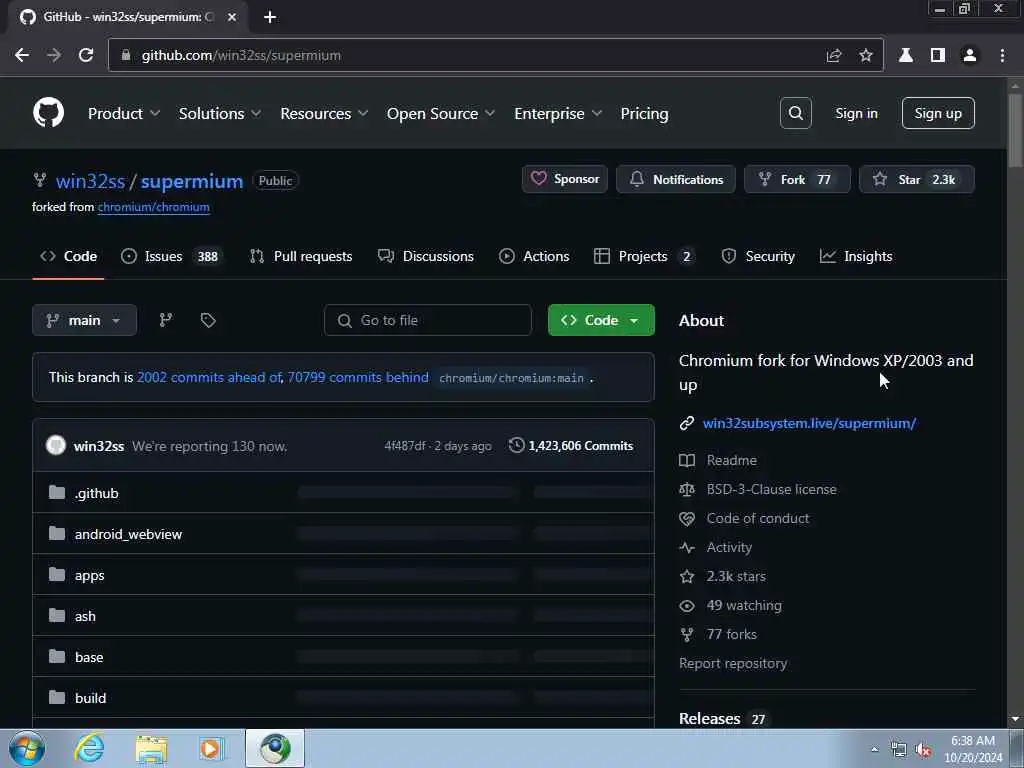Expand the Product menu
Viewport: 1024px width, 768px height.
click(124, 114)
